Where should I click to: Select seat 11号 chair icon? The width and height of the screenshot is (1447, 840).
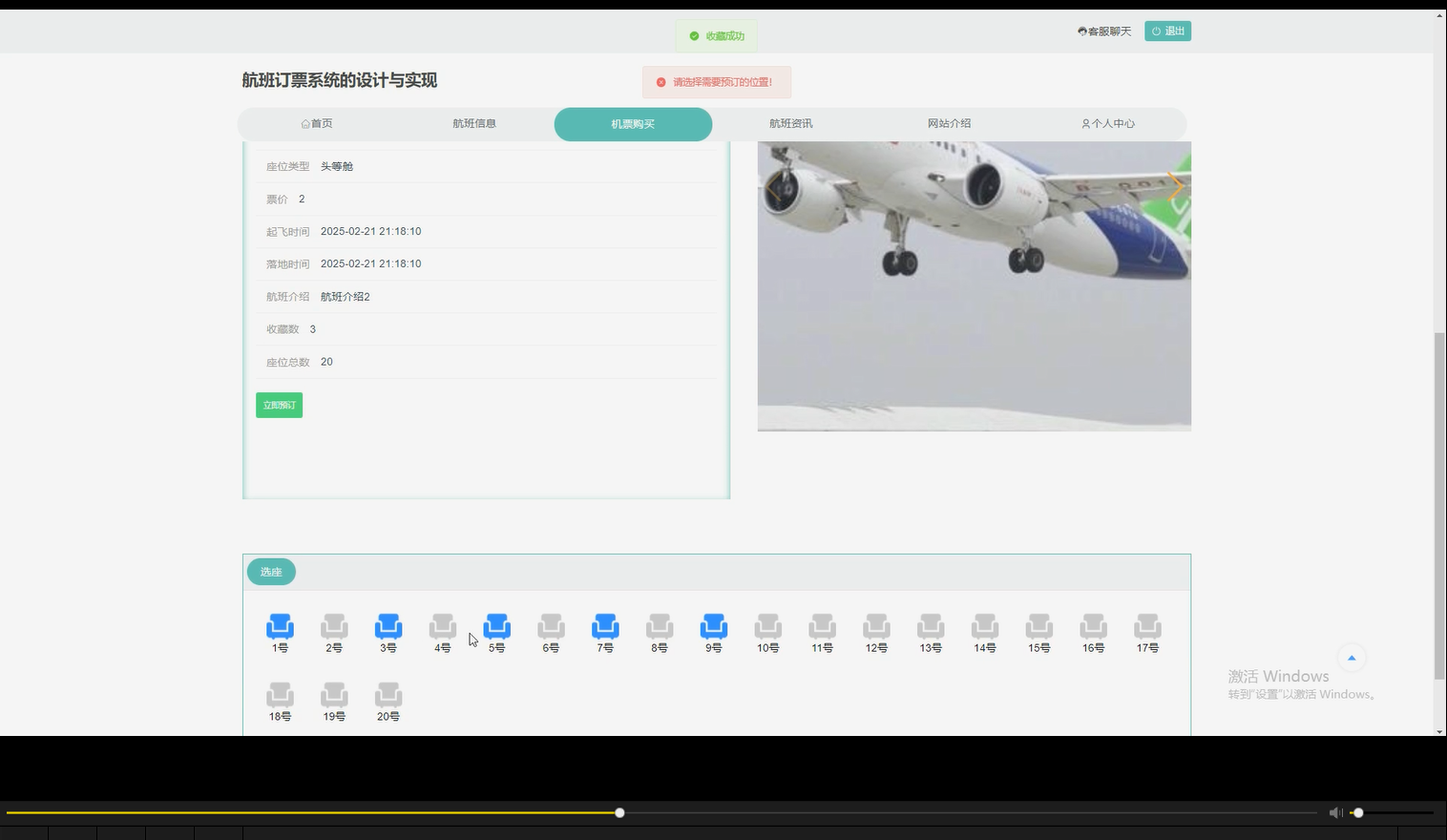click(x=821, y=626)
